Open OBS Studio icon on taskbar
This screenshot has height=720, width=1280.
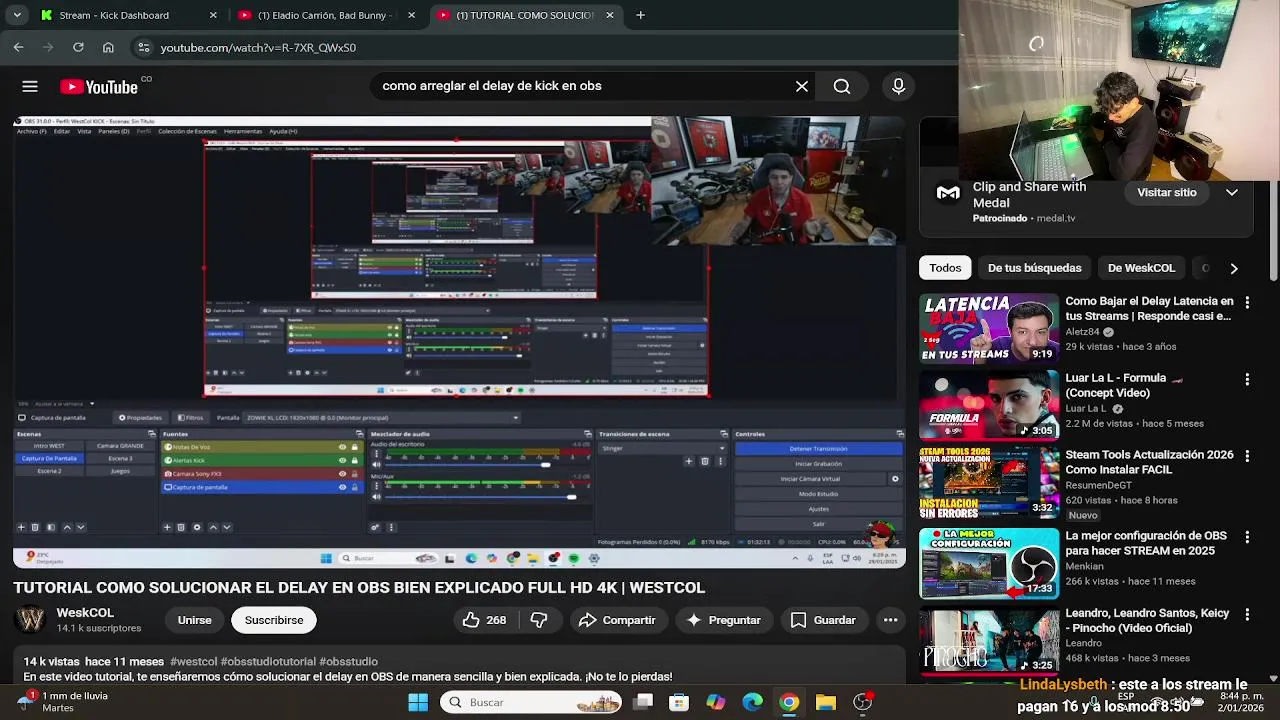(x=862, y=702)
